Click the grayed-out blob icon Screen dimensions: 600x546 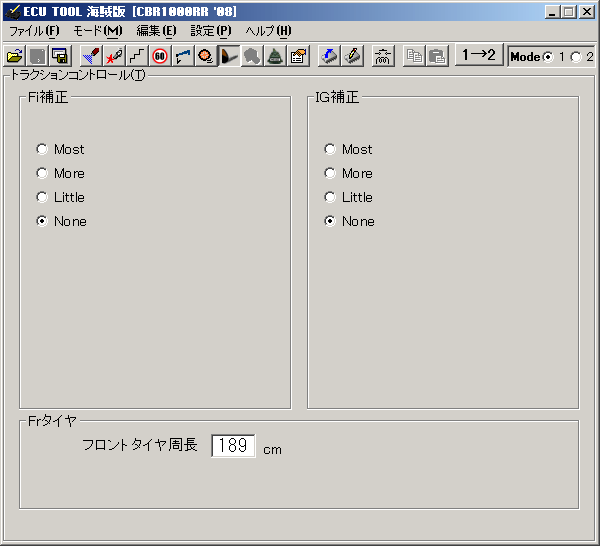(252, 56)
